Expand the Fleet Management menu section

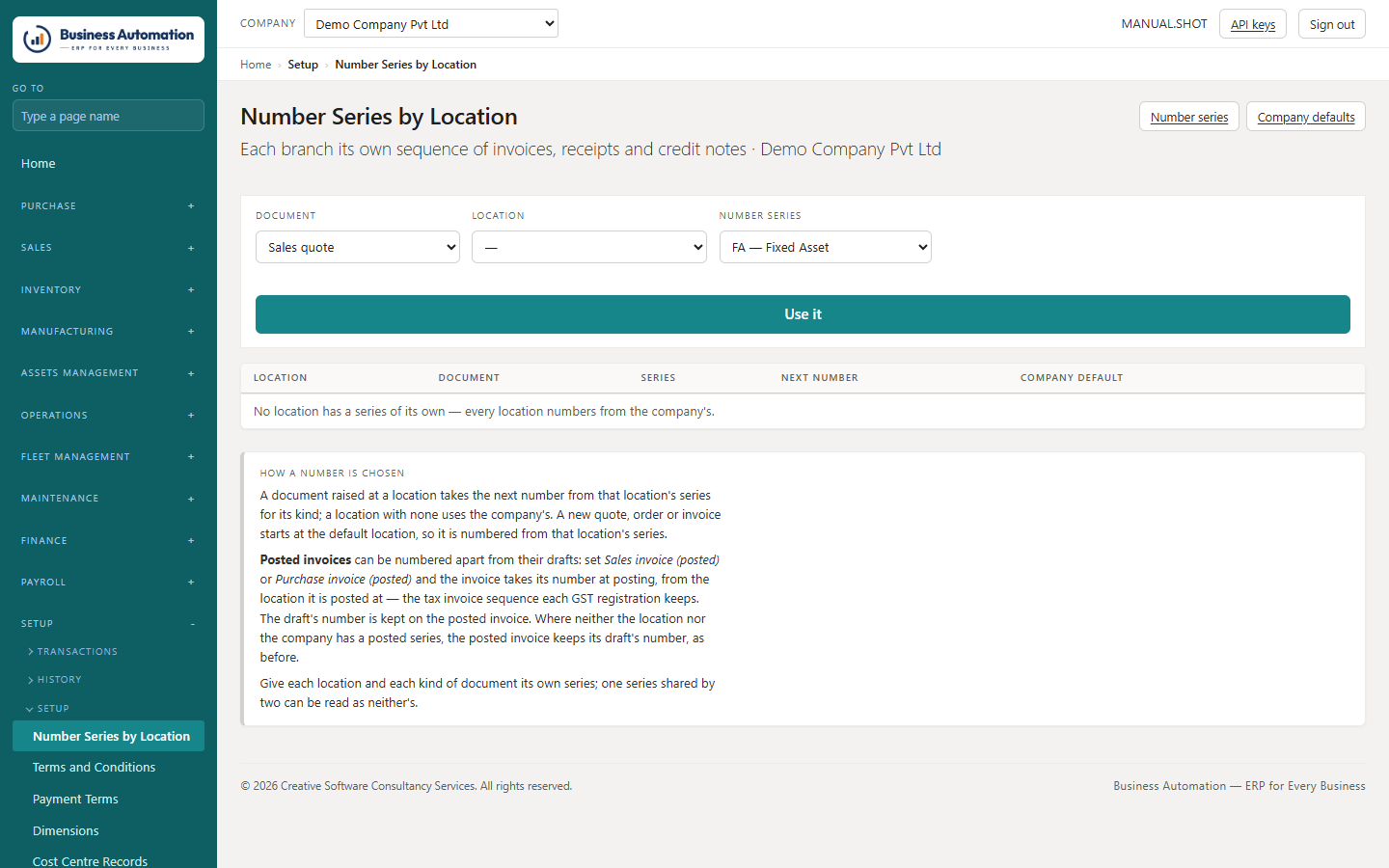[108, 456]
